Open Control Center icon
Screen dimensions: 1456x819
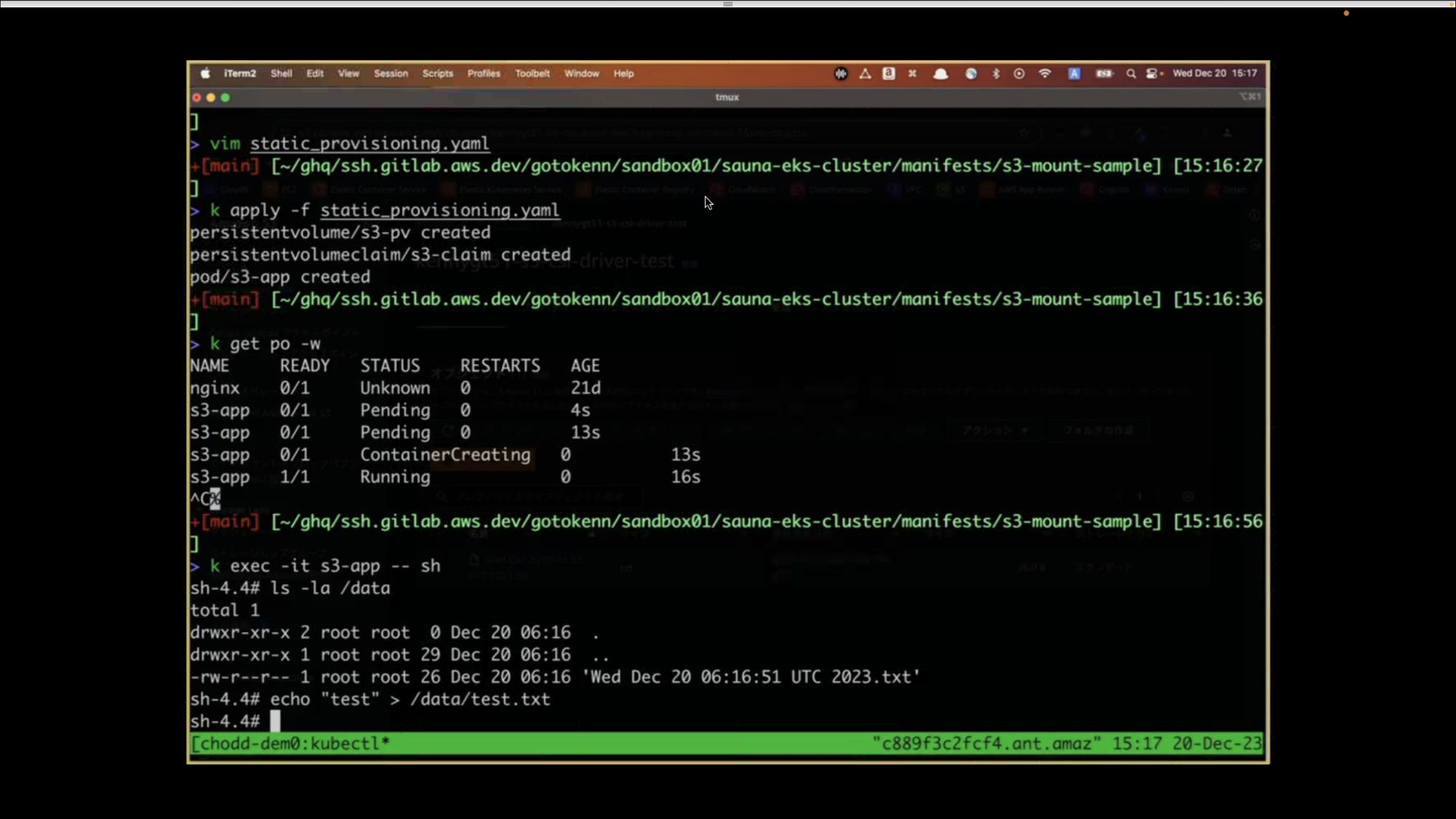[x=1152, y=73]
